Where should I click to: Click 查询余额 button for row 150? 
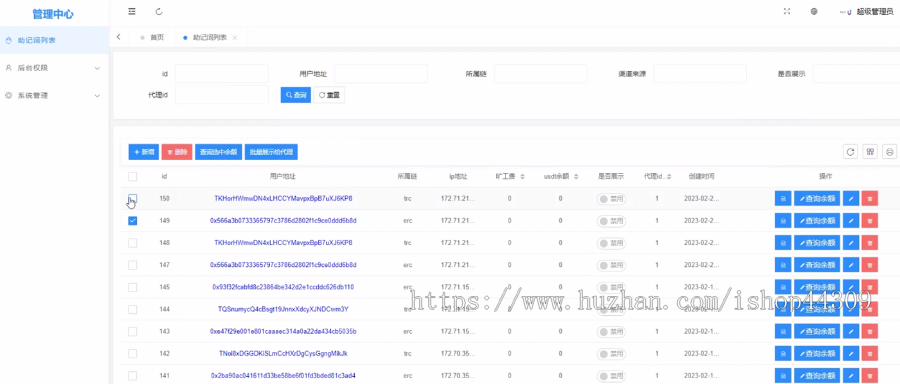click(817, 199)
